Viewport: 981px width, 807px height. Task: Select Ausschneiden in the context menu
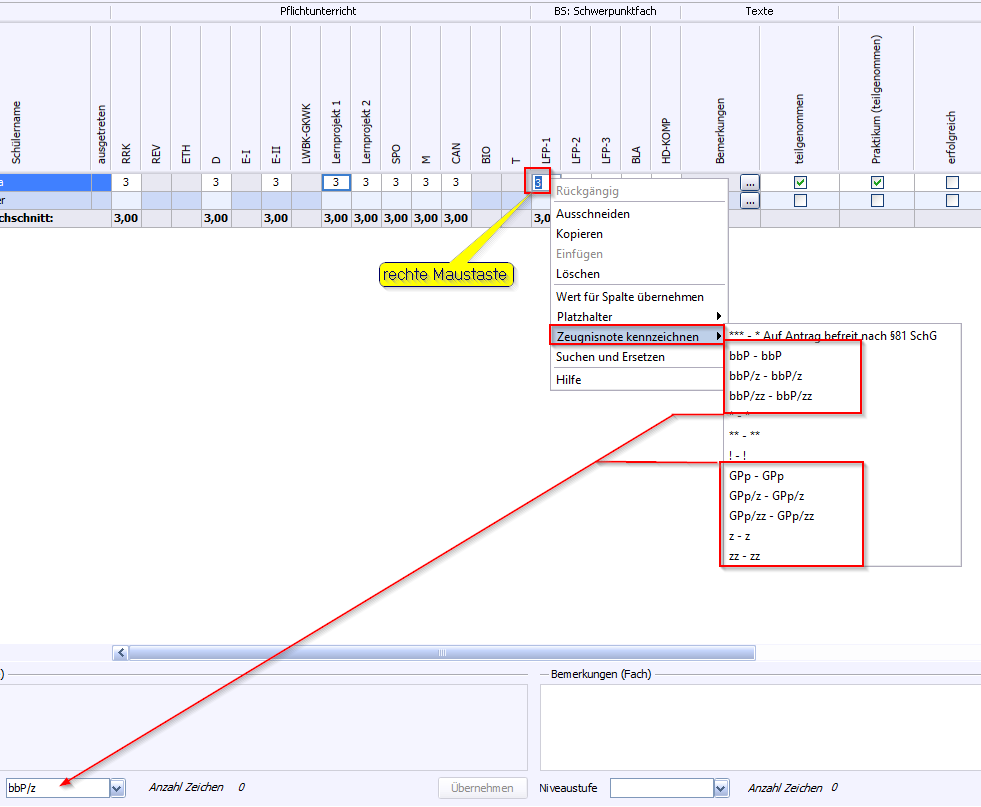pos(592,214)
